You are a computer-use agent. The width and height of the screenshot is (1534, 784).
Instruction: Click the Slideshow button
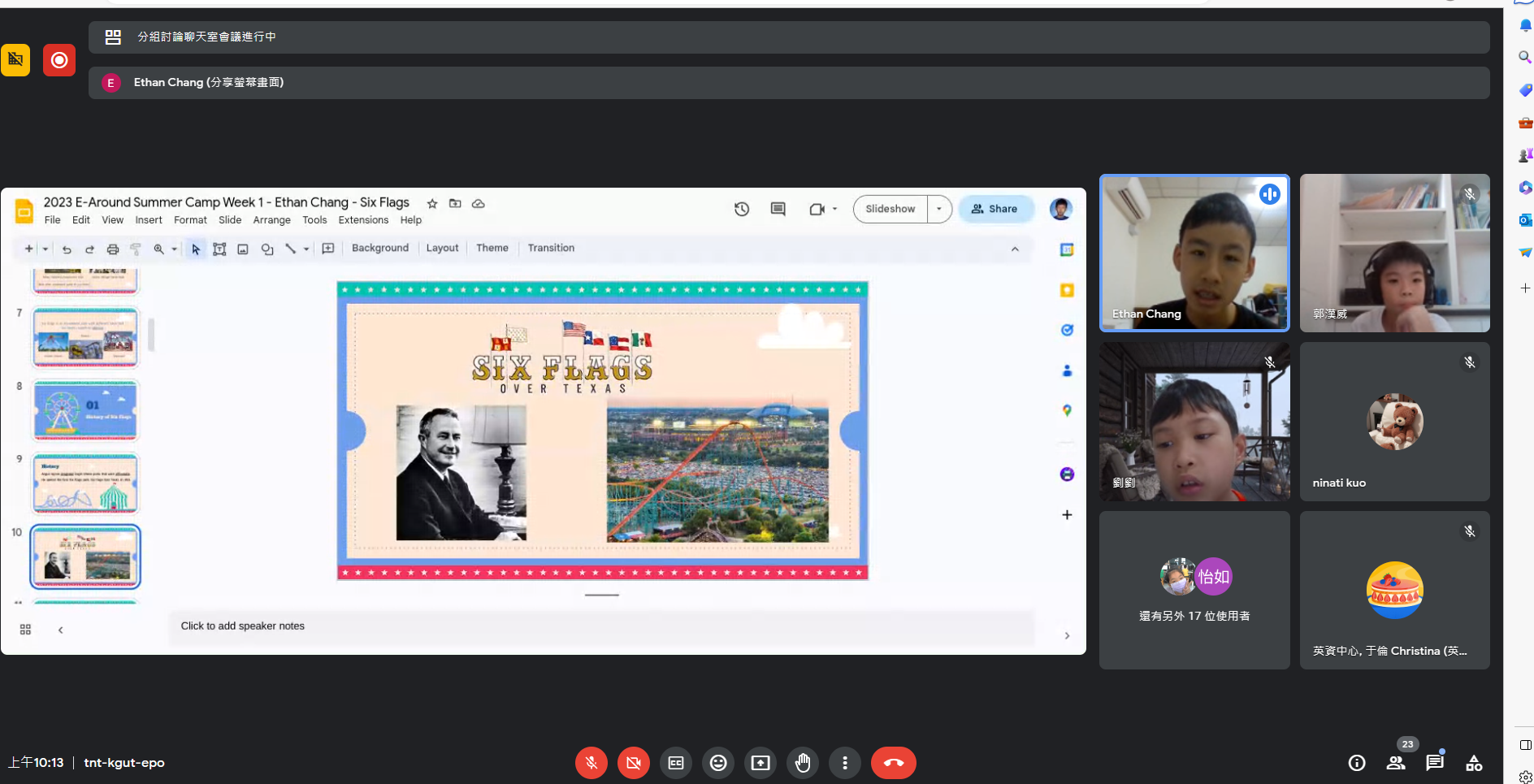click(x=890, y=209)
